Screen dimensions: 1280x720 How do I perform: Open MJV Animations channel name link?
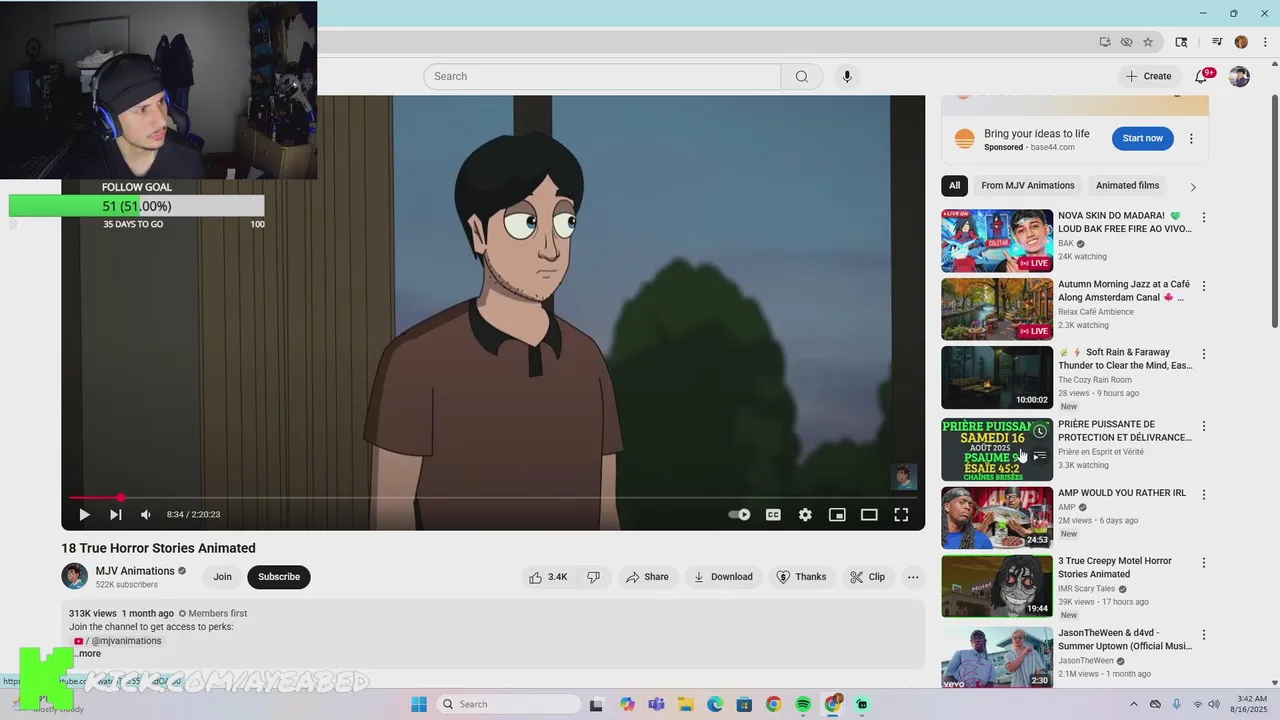click(135, 571)
